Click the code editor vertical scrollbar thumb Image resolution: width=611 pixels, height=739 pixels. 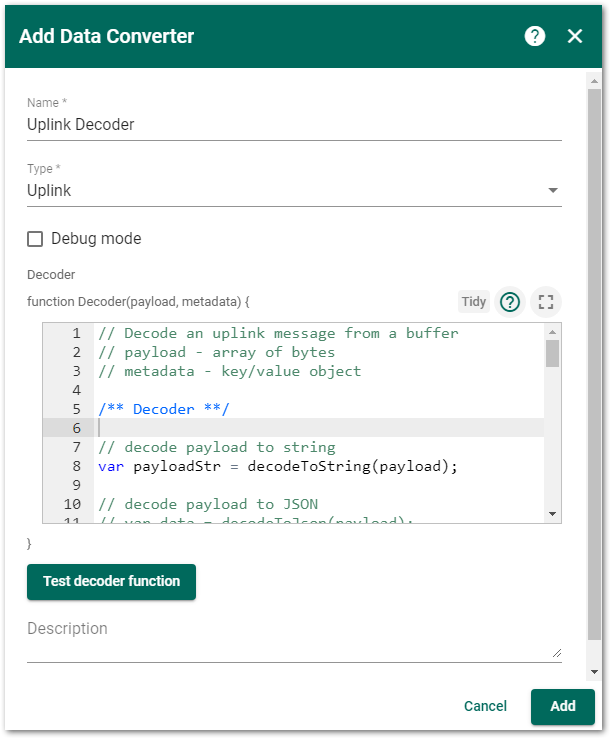point(552,354)
